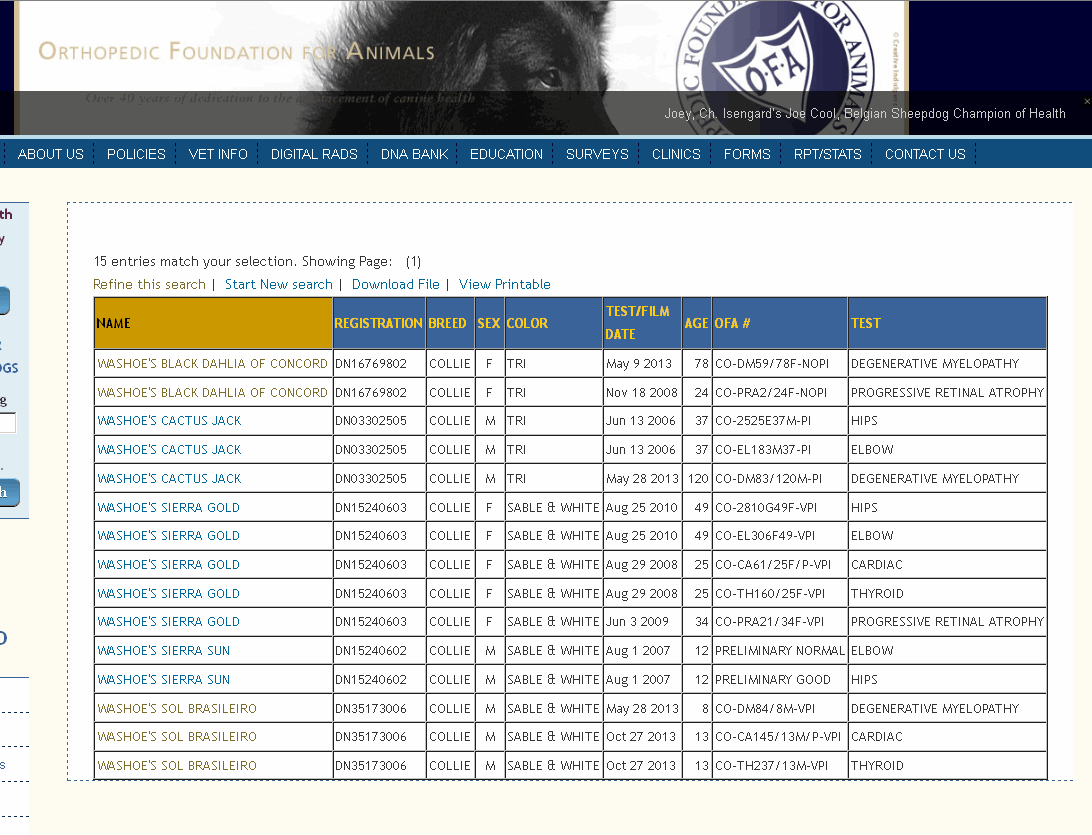Viewport: 1092px width, 835px height.
Task: Open the DNA BANK menu item
Action: [x=414, y=154]
